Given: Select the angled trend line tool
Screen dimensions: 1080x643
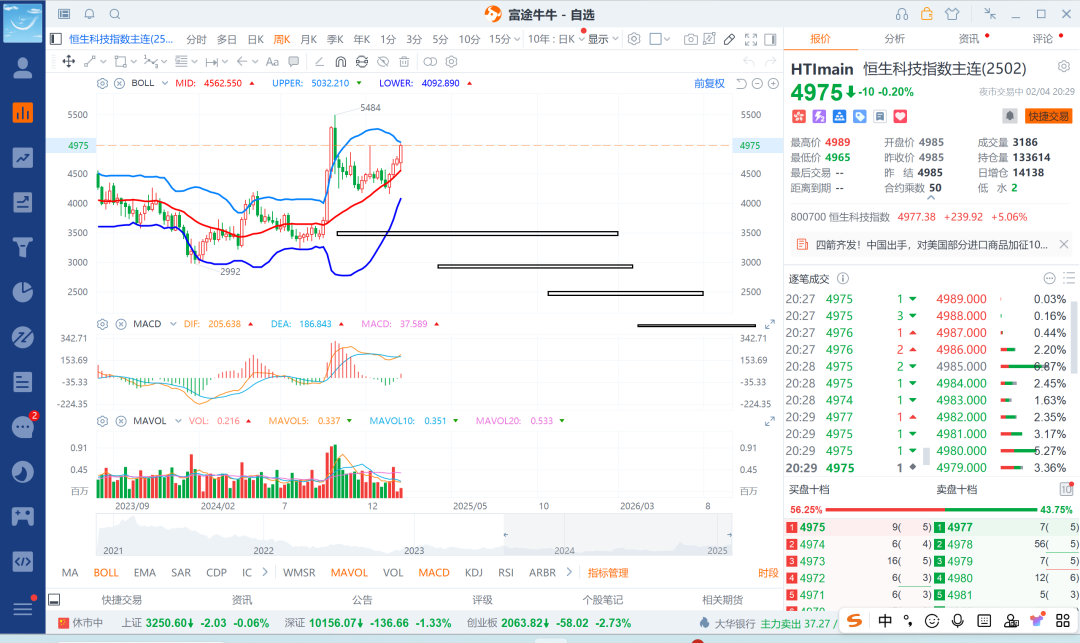Looking at the screenshot, I should [319, 61].
